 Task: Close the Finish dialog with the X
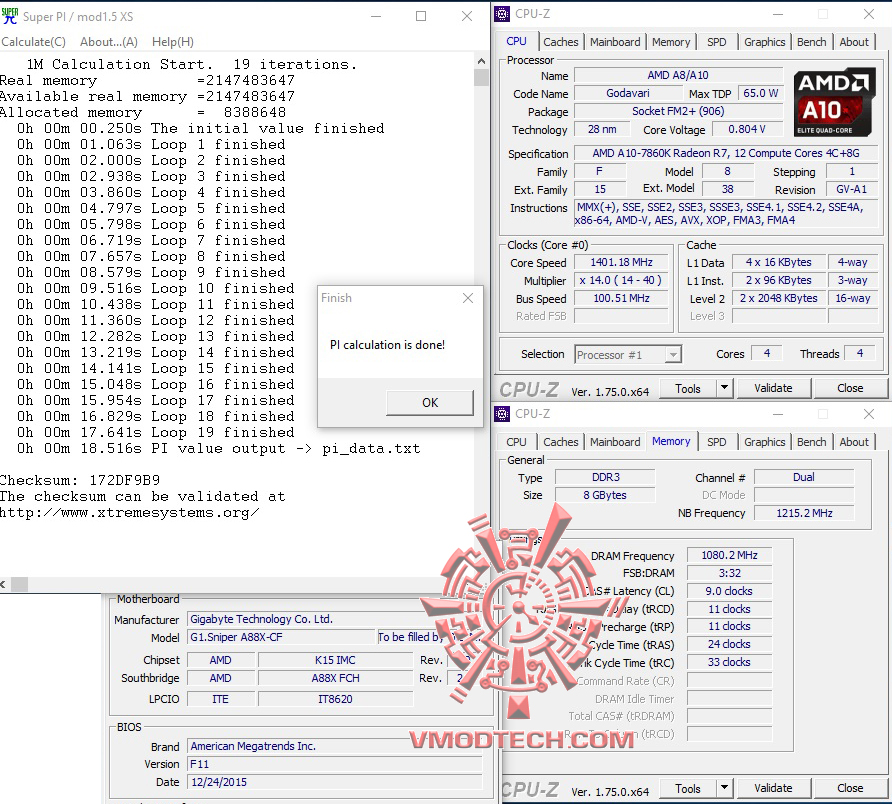click(x=468, y=298)
